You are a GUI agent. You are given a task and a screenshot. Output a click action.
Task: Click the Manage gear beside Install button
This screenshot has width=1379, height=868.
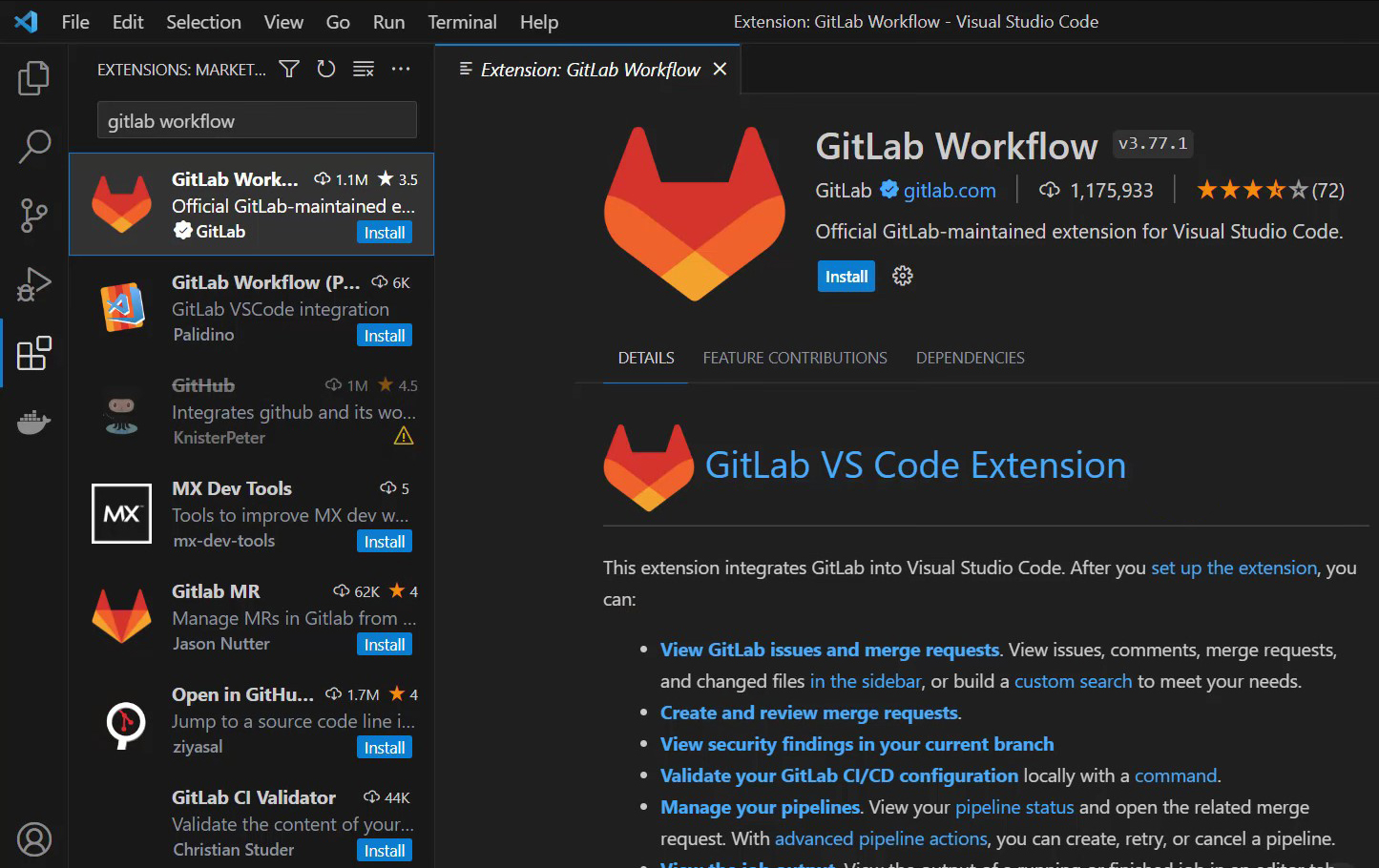(902, 276)
